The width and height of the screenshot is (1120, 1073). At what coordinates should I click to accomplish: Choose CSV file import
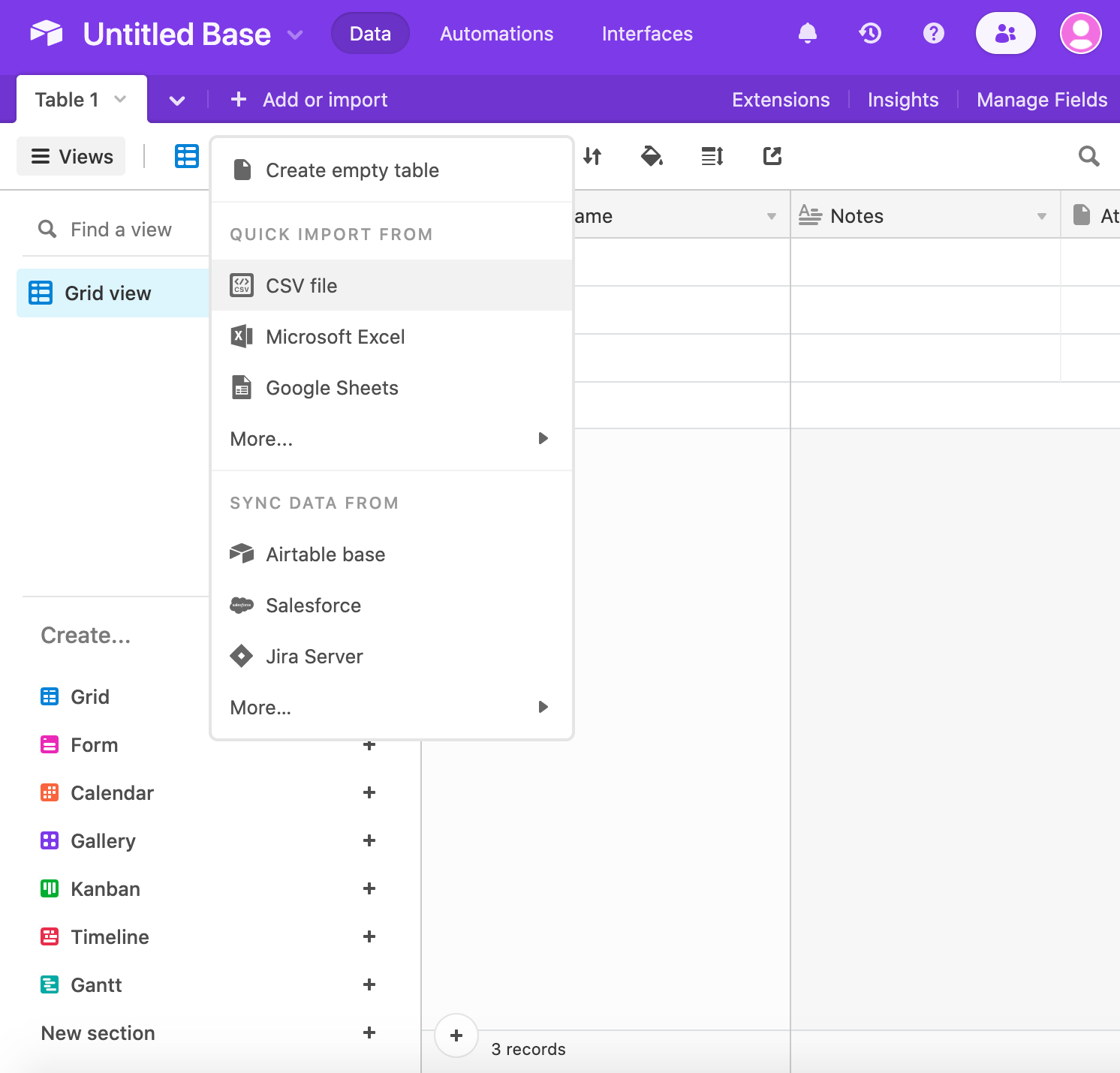tap(392, 285)
